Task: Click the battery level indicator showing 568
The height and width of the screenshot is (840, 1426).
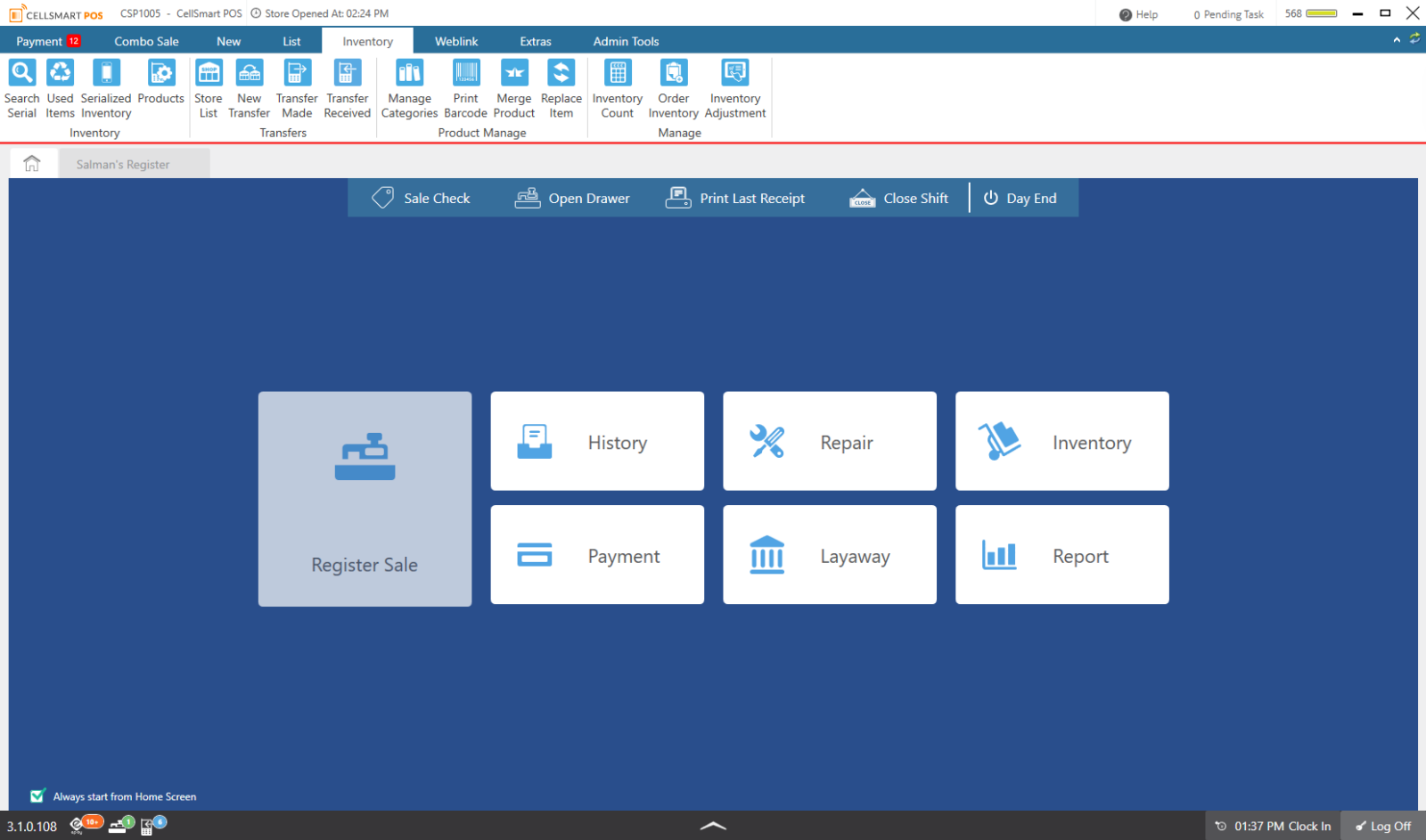Action: click(1310, 13)
